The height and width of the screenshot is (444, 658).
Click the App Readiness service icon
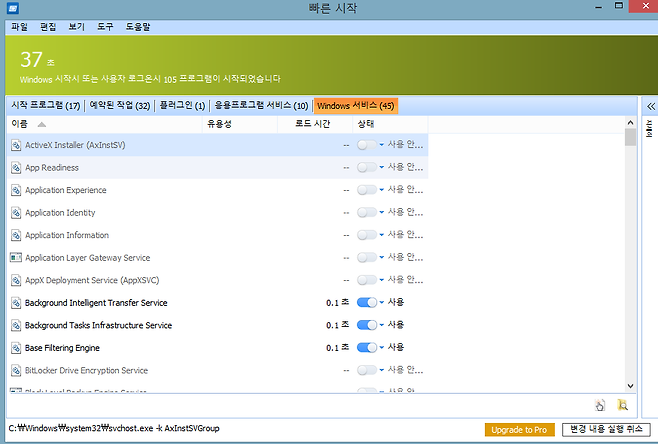point(16,168)
